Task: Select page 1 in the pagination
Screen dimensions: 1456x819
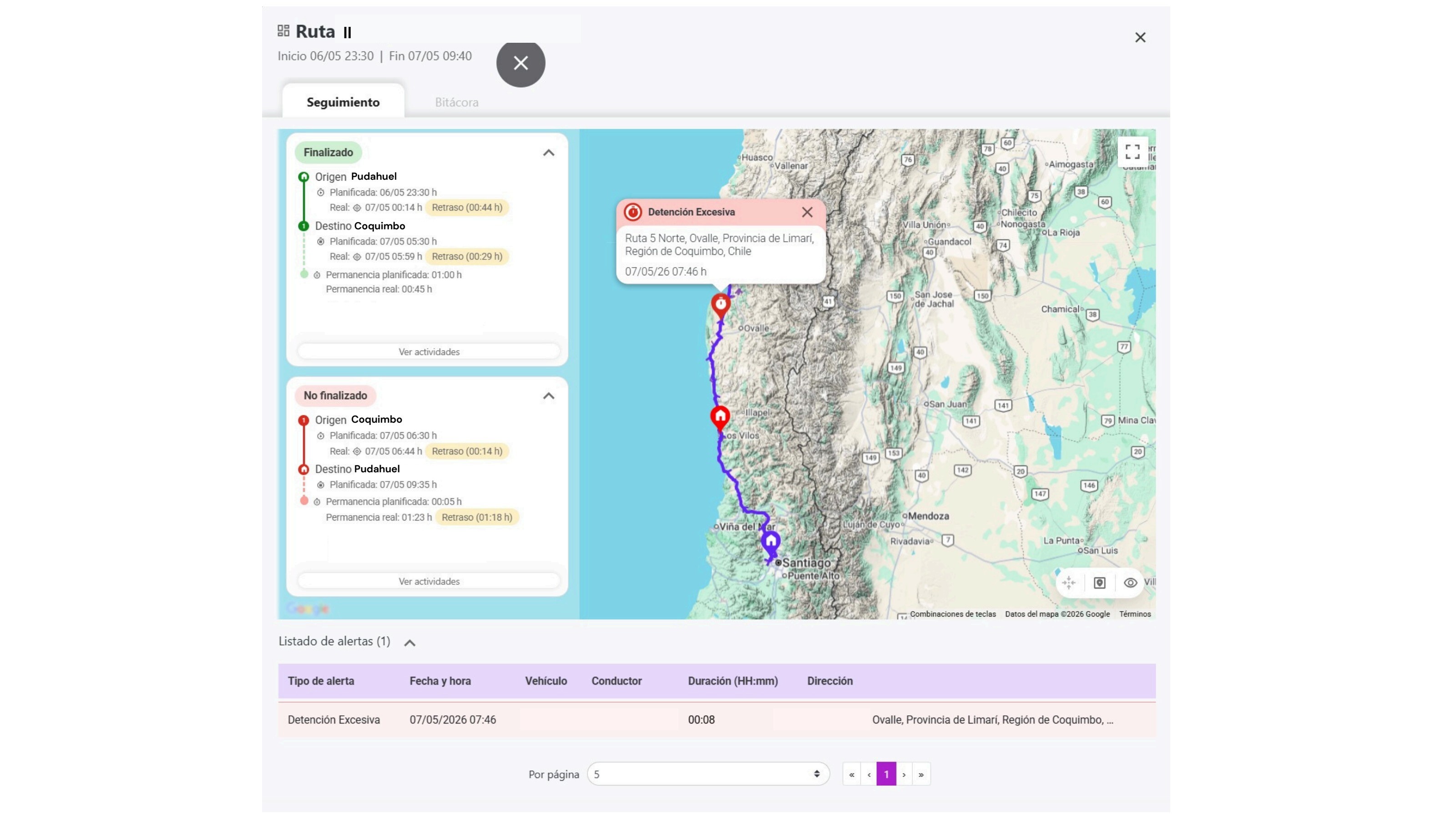Action: tap(886, 774)
